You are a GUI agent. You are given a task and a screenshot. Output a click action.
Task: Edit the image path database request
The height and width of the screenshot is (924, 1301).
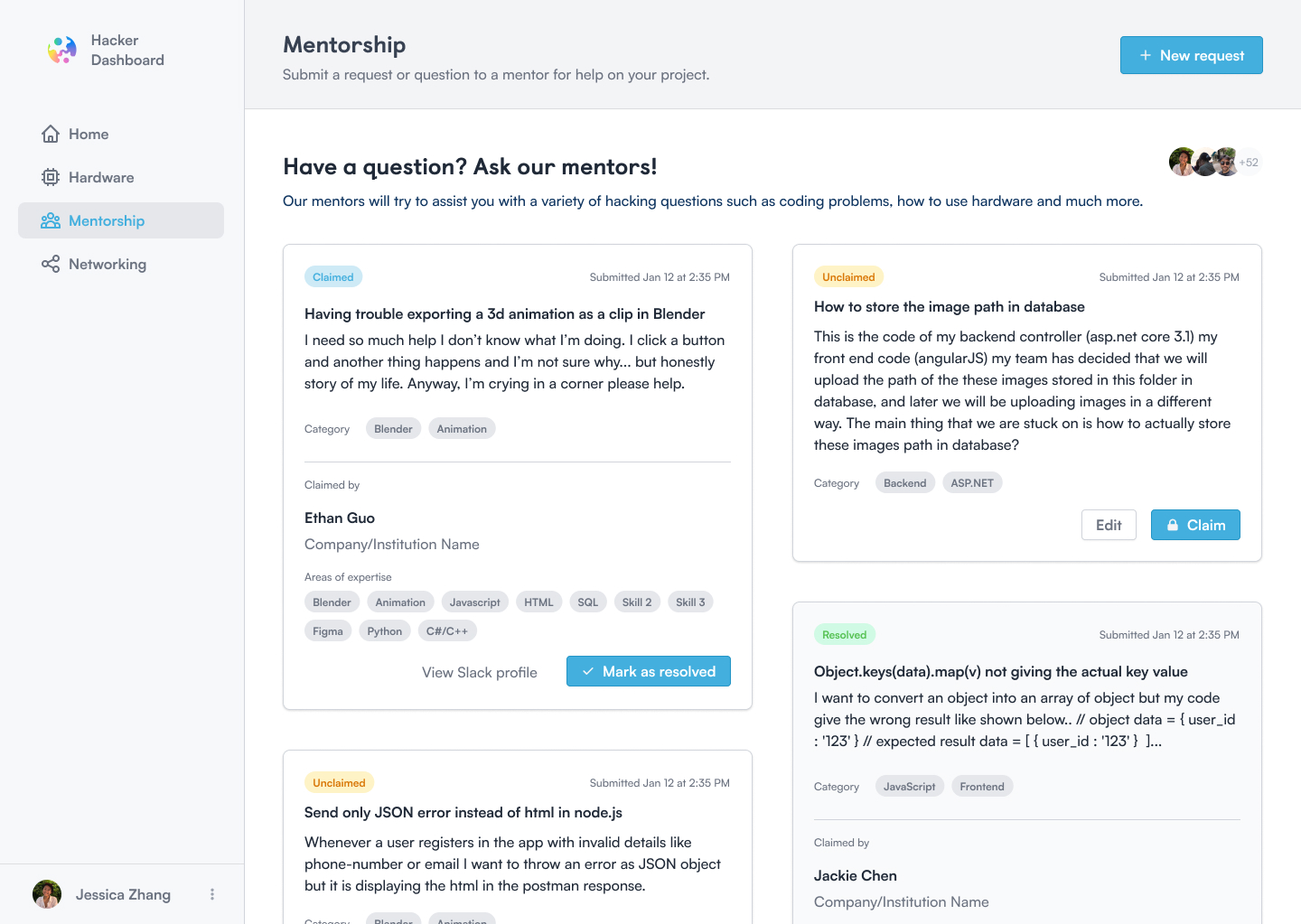[x=1108, y=525]
